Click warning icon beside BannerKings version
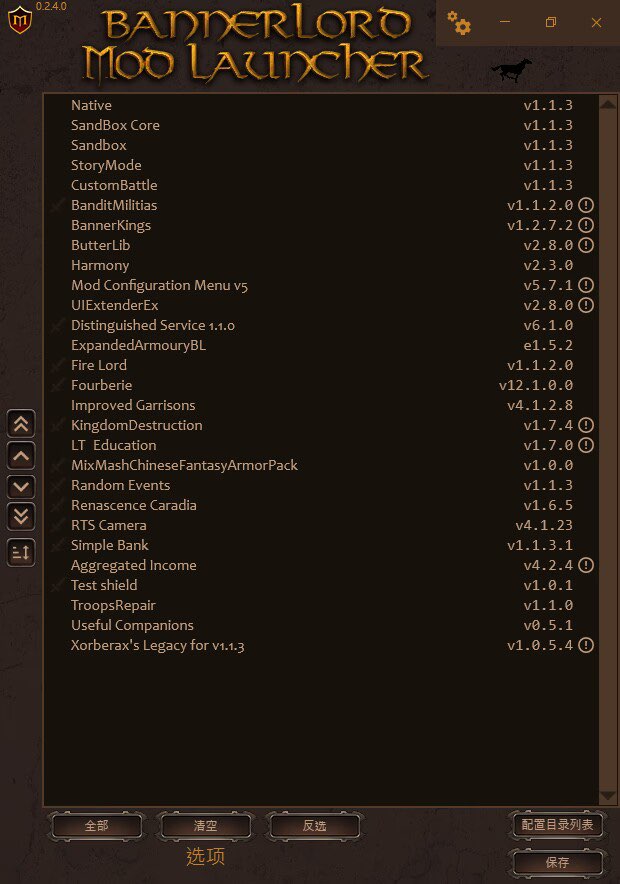The image size is (620, 884). pos(586,225)
